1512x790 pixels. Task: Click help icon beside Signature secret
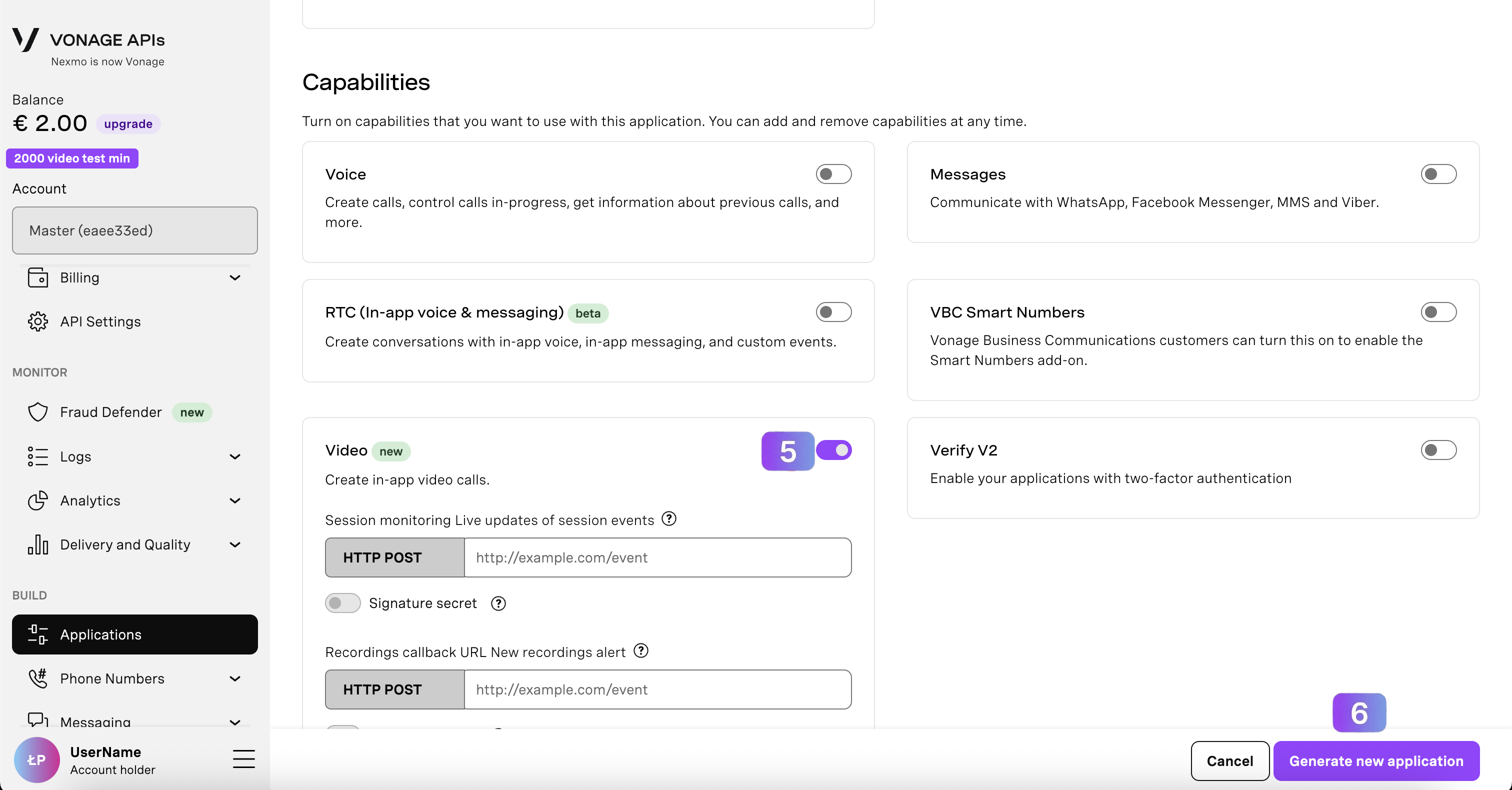(x=498, y=603)
